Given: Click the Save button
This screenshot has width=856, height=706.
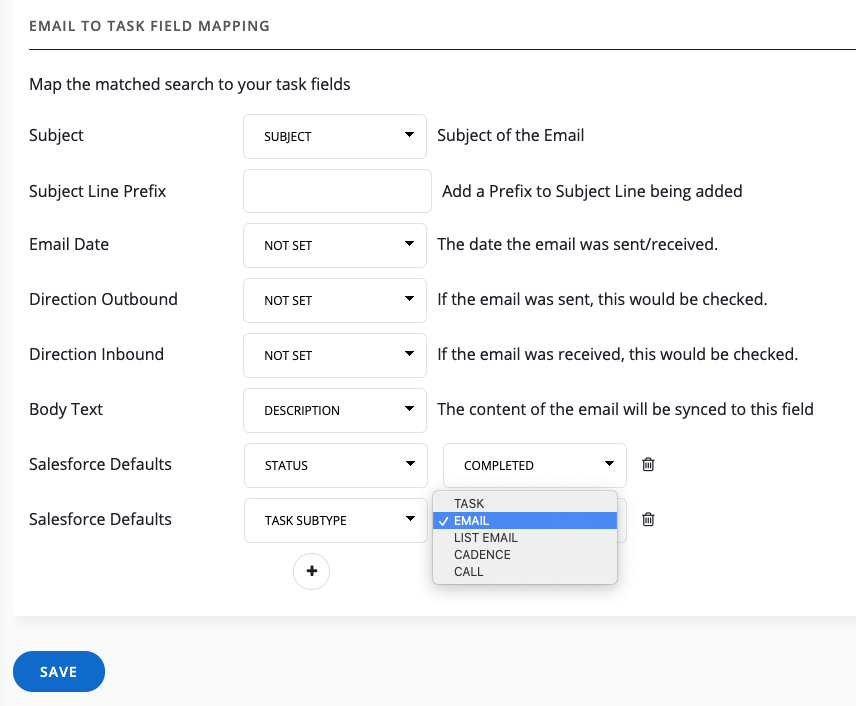Looking at the screenshot, I should pyautogui.click(x=58, y=672).
